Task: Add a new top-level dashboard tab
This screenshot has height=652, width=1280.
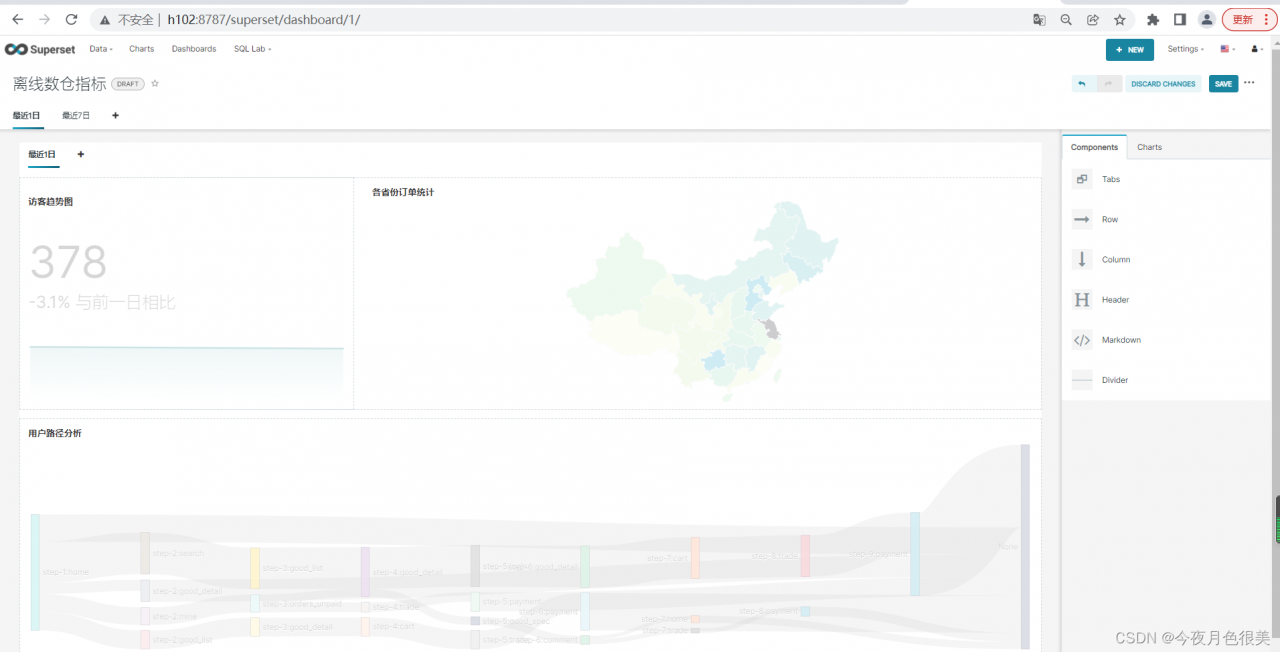Action: coord(115,116)
